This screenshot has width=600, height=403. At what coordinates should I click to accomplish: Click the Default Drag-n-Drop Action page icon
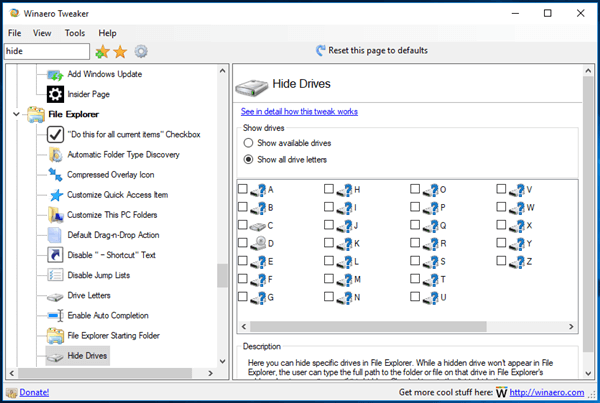tap(54, 235)
